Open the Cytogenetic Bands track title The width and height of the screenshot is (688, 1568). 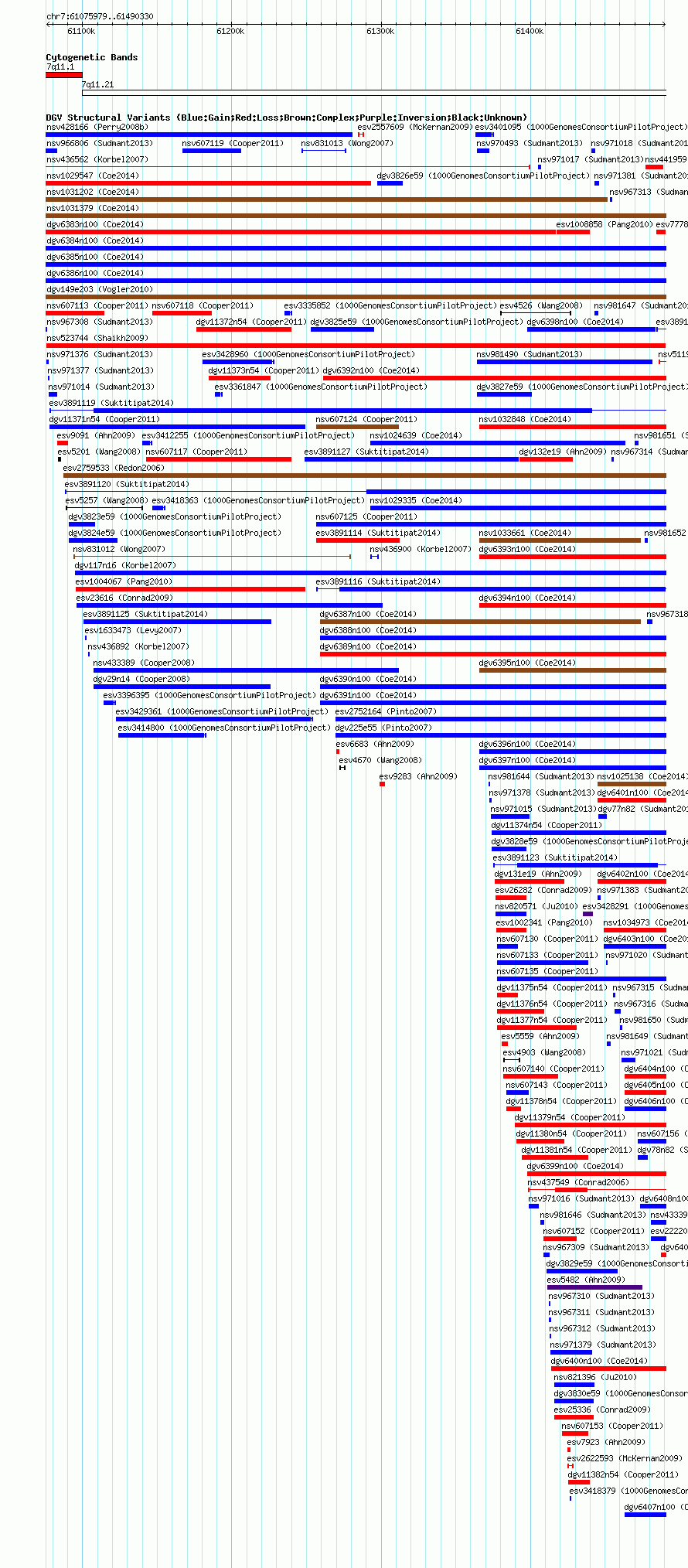pyautogui.click(x=92, y=57)
